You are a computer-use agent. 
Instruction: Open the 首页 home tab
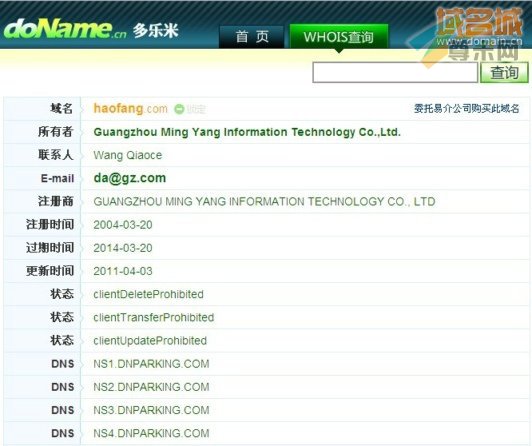pyautogui.click(x=252, y=36)
